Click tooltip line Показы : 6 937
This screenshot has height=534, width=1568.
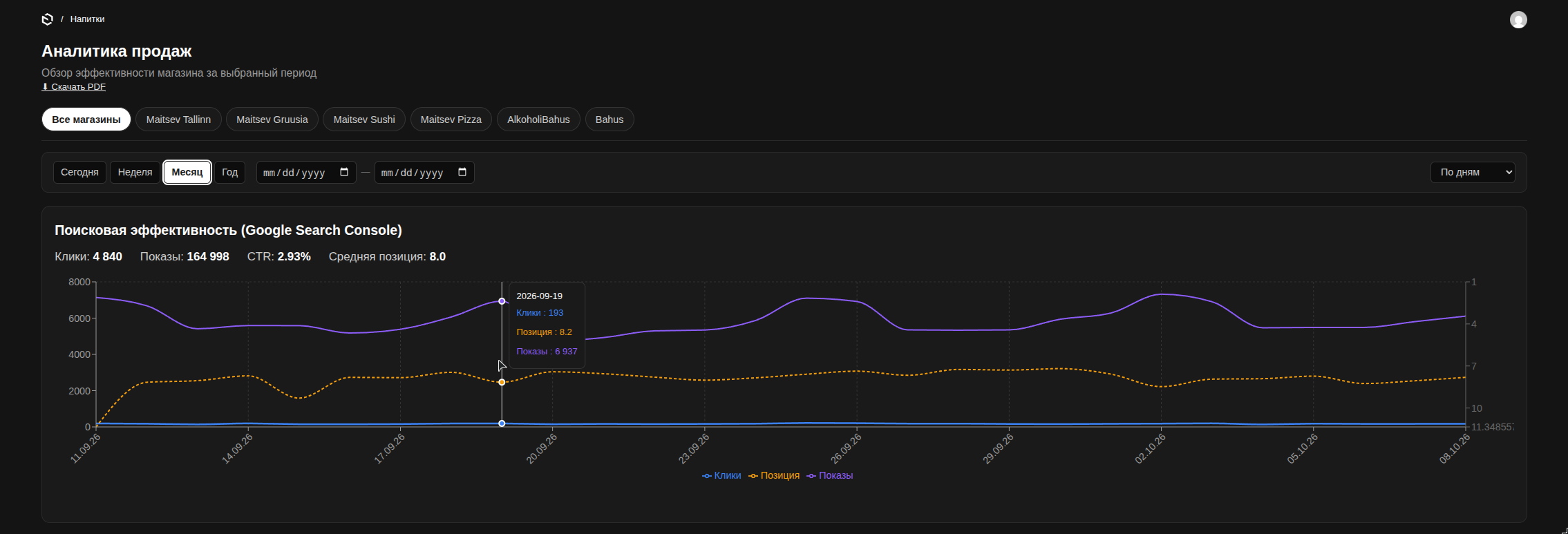(547, 352)
